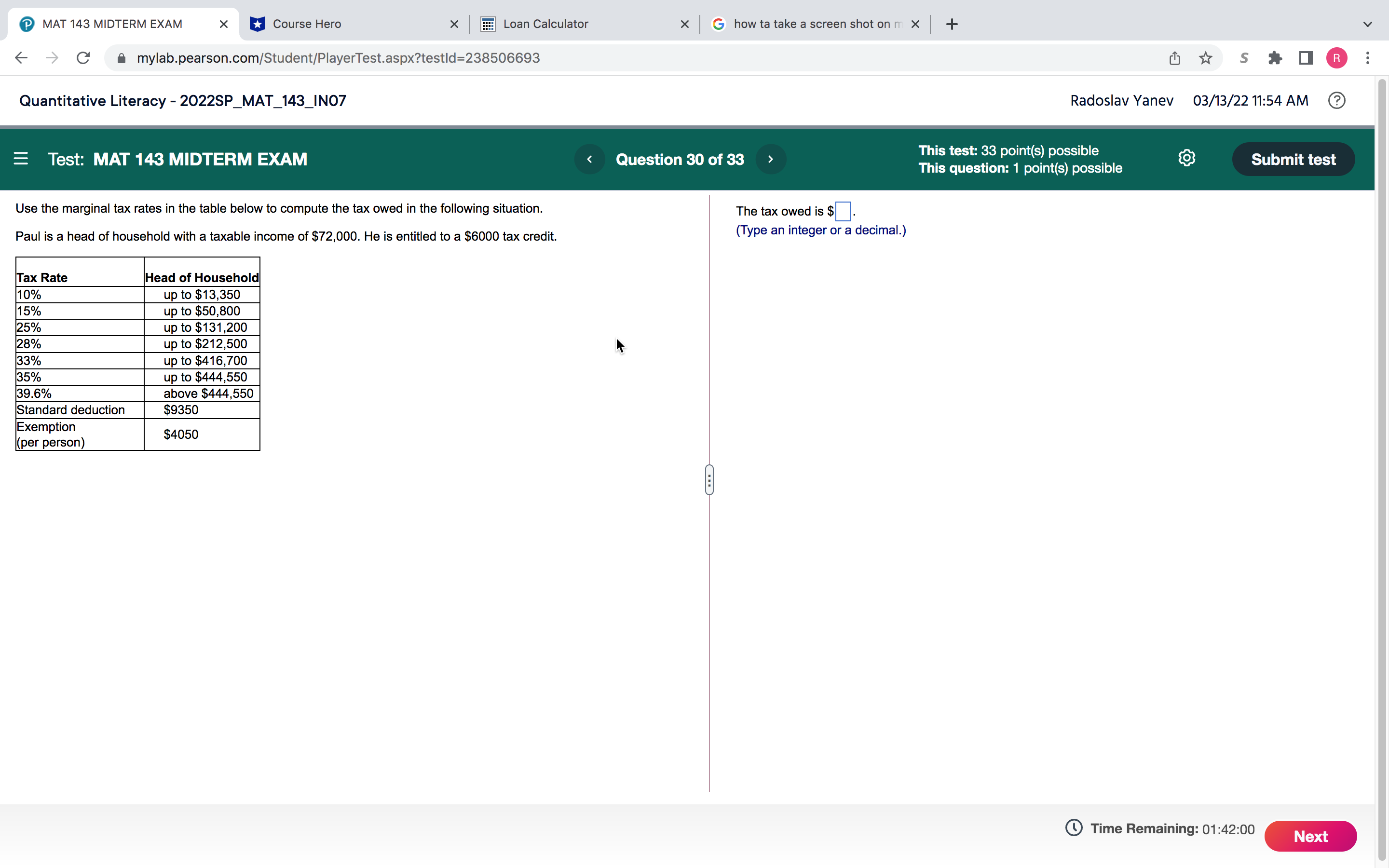Screen dimensions: 1389x868
Task: Open test settings gear icon
Action: pyautogui.click(x=1186, y=159)
